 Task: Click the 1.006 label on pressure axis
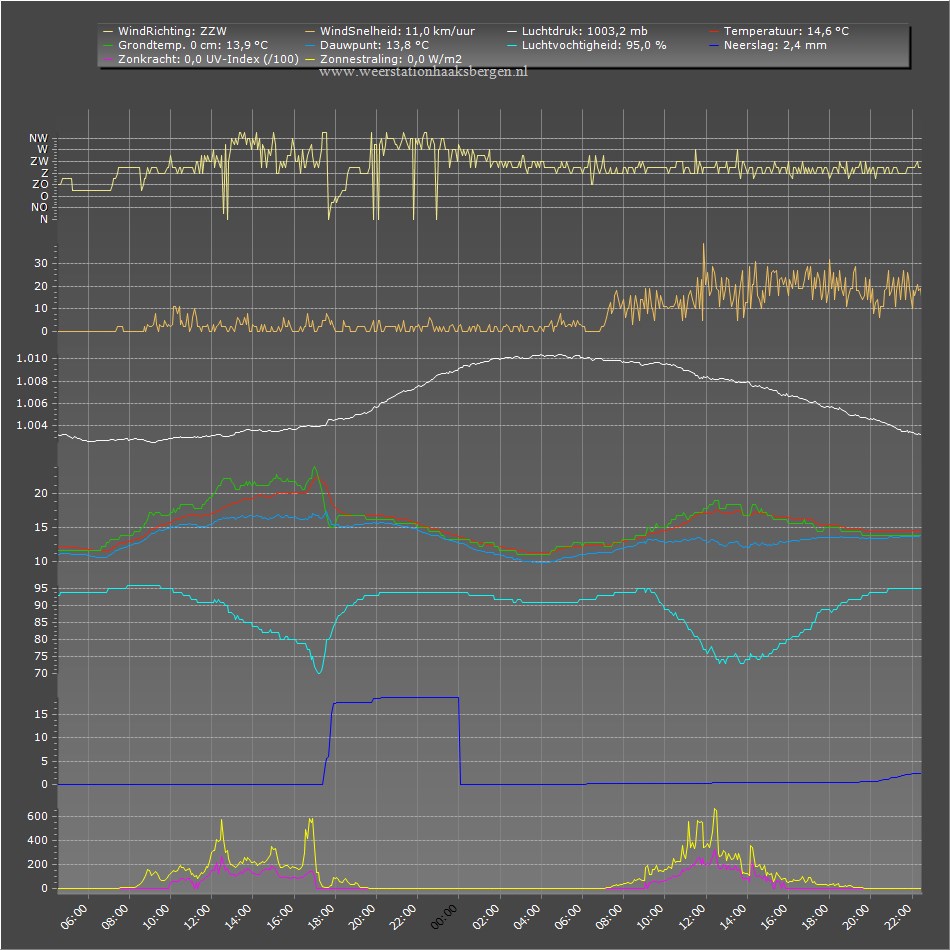coord(32,404)
